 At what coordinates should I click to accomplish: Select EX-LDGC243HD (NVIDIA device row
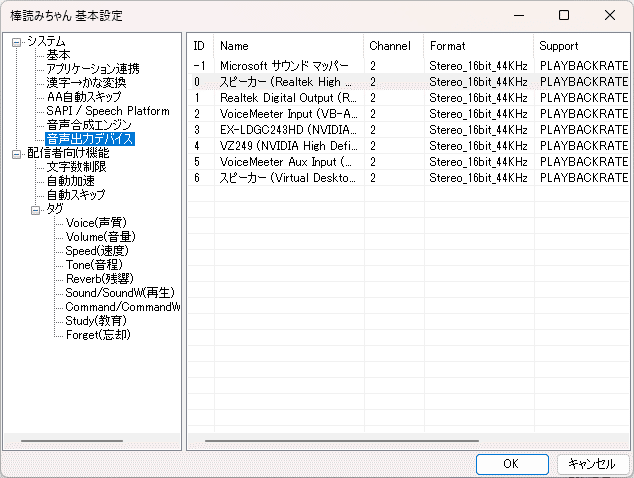[409, 130]
